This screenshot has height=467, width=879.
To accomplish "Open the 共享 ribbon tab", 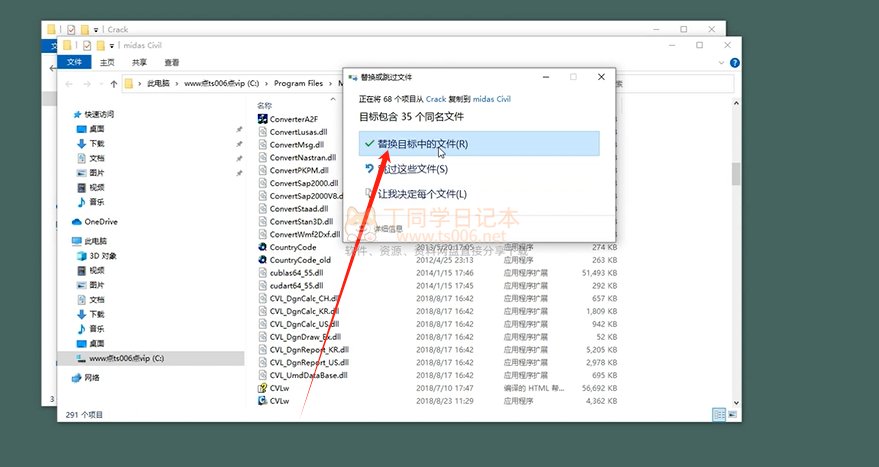I will (x=139, y=62).
